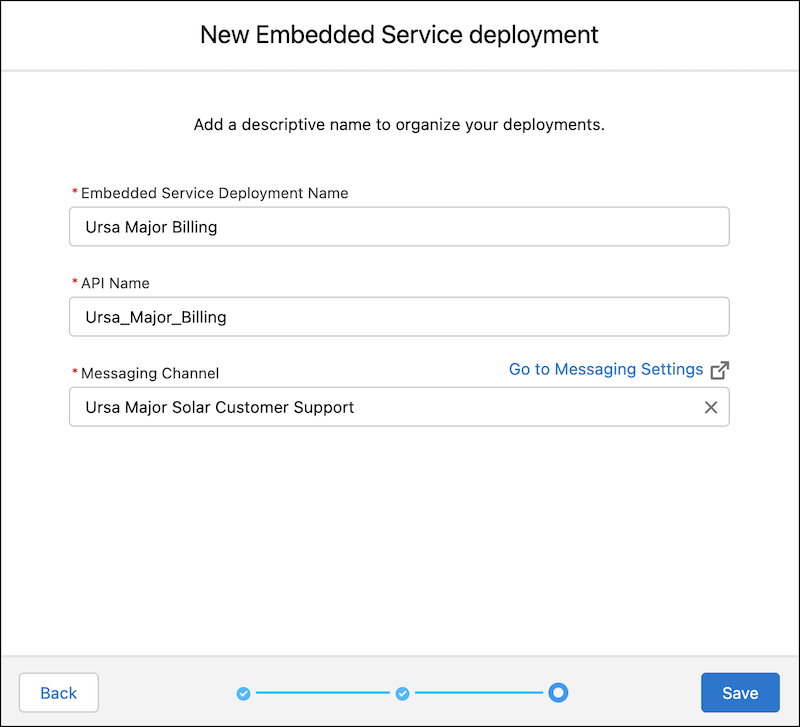Open Messaging Settings via the external link icon
The height and width of the screenshot is (727, 800).
719,369
